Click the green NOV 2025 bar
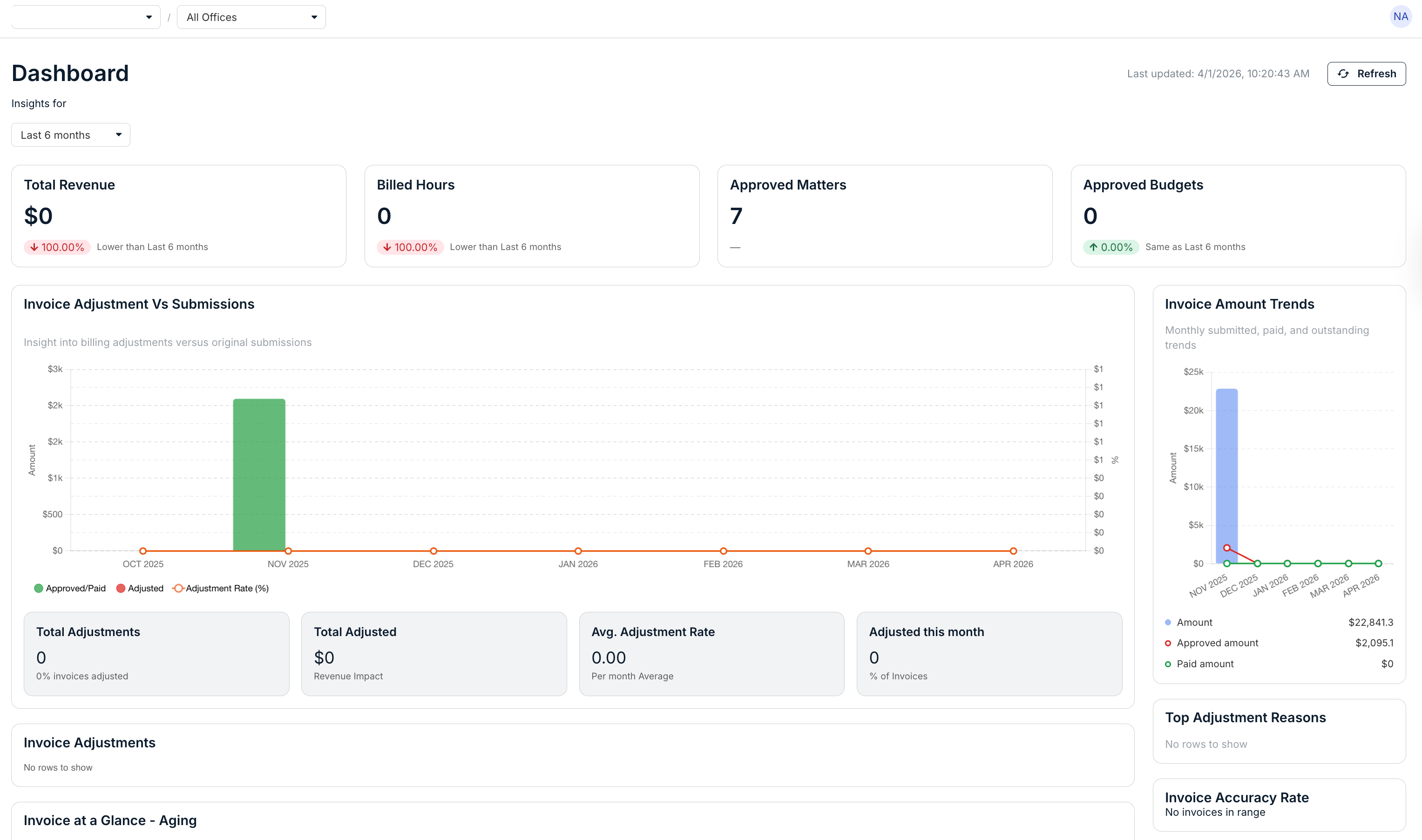 pyautogui.click(x=259, y=474)
